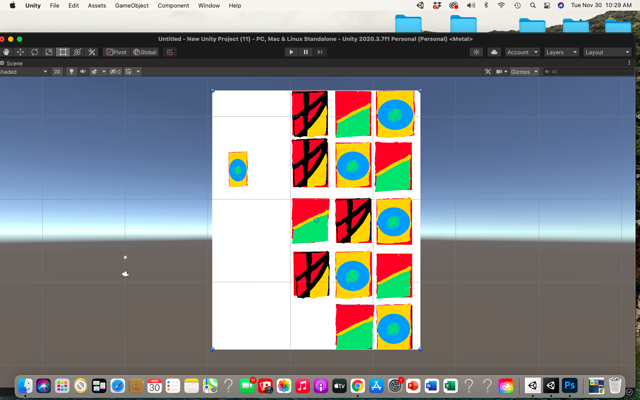Viewport: 640px width, 400px height.
Task: Open the Account dropdown
Action: tap(522, 52)
